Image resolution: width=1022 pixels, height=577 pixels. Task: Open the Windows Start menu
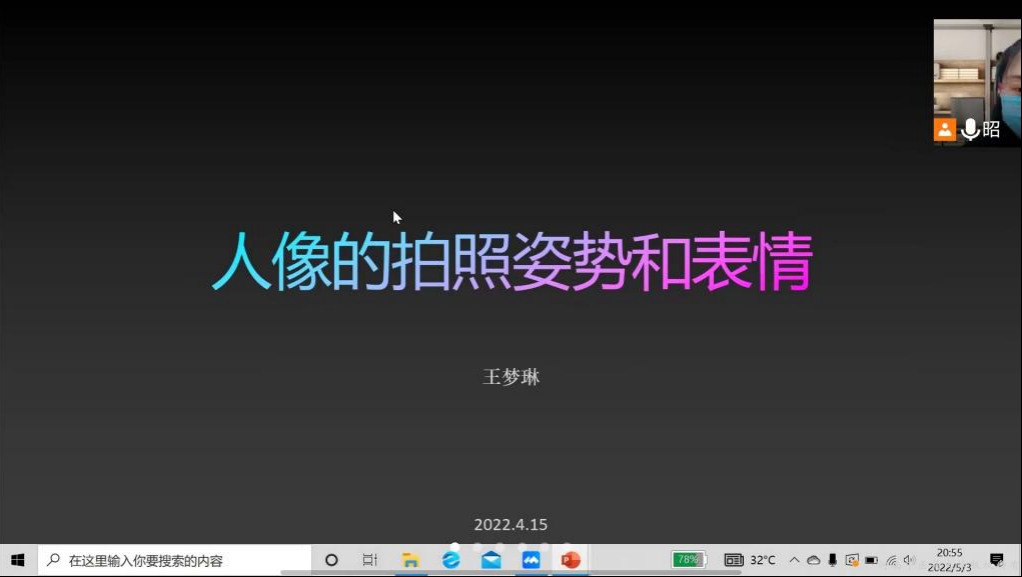pos(17,560)
